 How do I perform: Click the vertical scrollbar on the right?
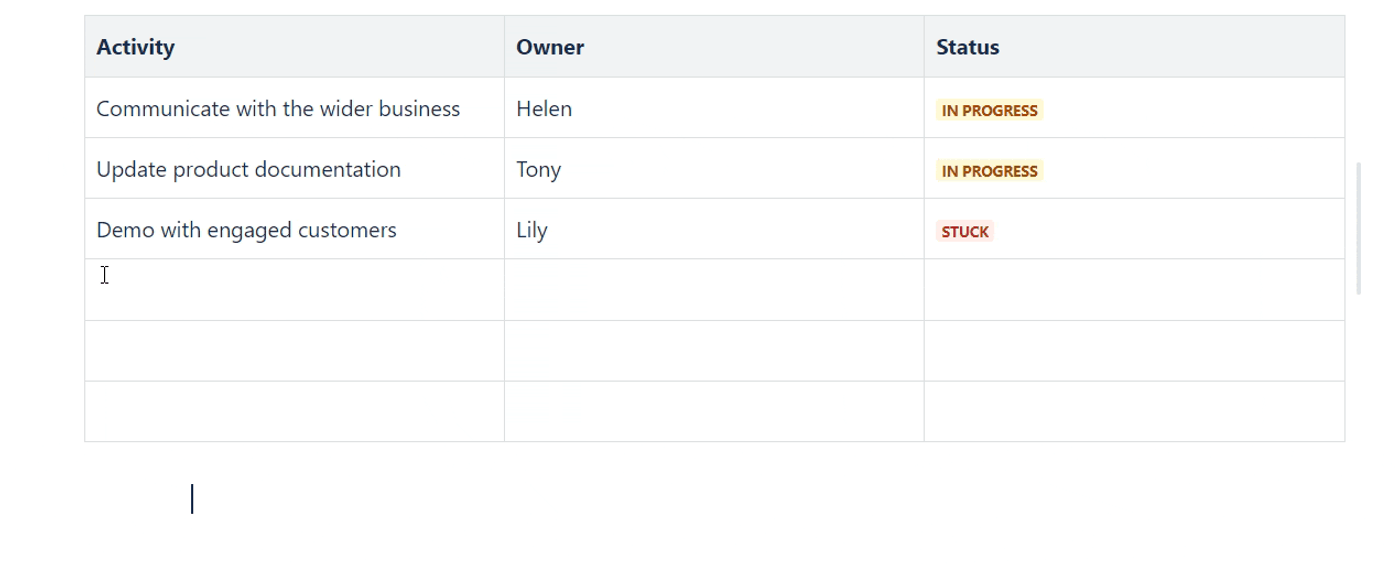point(1359,228)
